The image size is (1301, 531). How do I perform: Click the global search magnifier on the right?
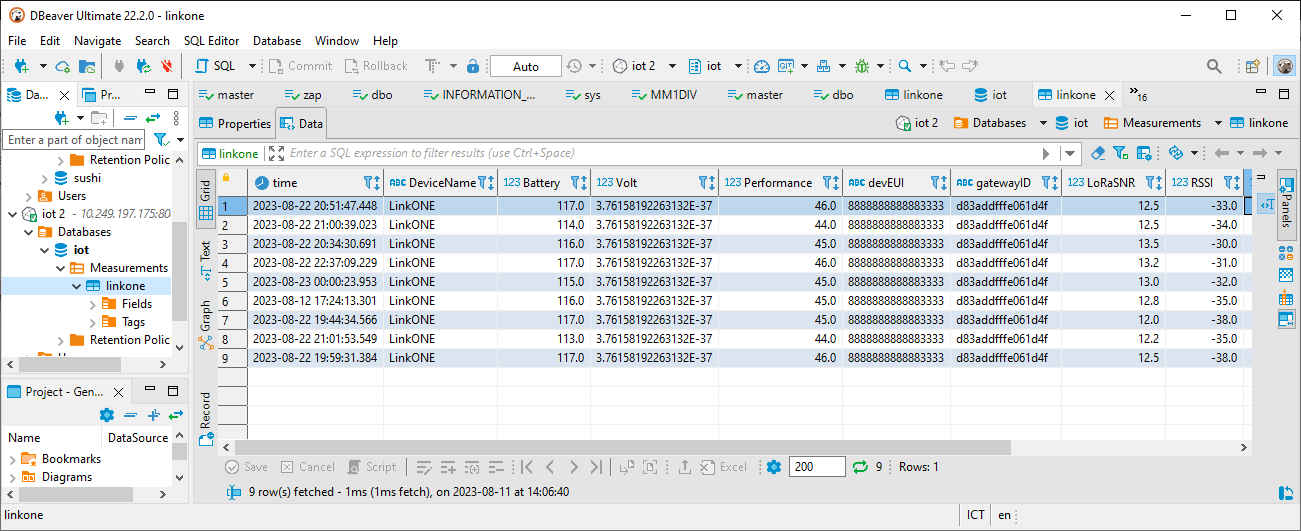pos(1214,66)
